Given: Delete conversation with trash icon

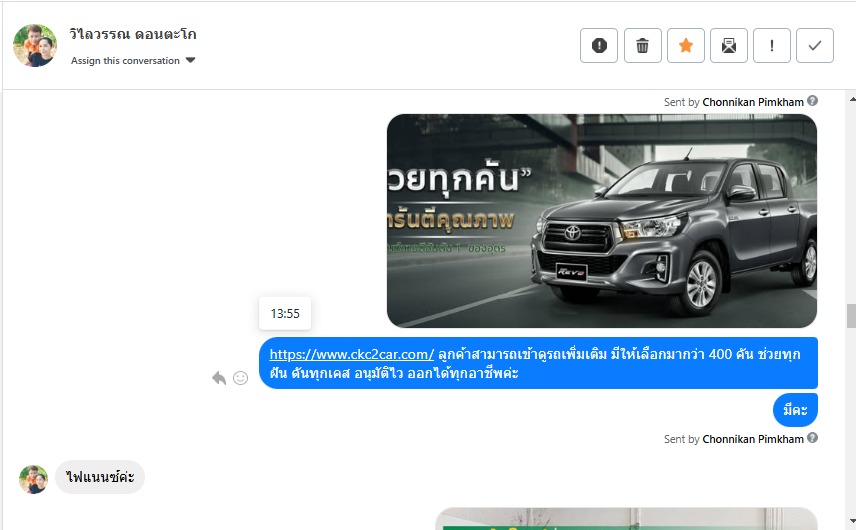Looking at the screenshot, I should pos(643,45).
